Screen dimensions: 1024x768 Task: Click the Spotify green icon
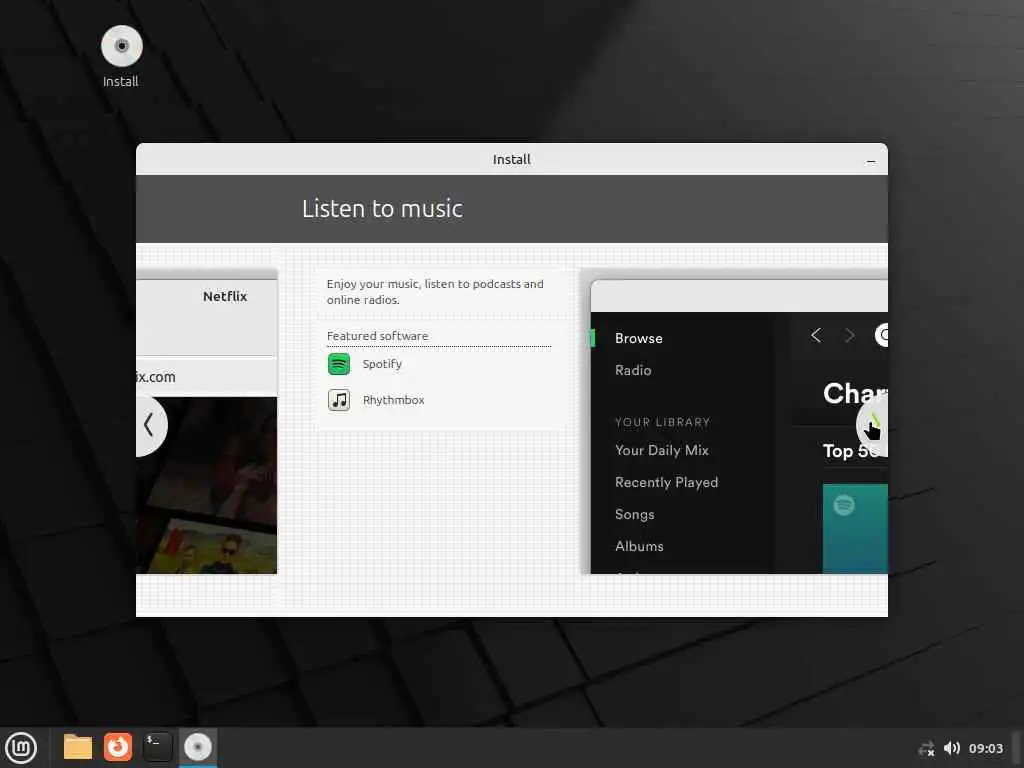[x=339, y=364]
